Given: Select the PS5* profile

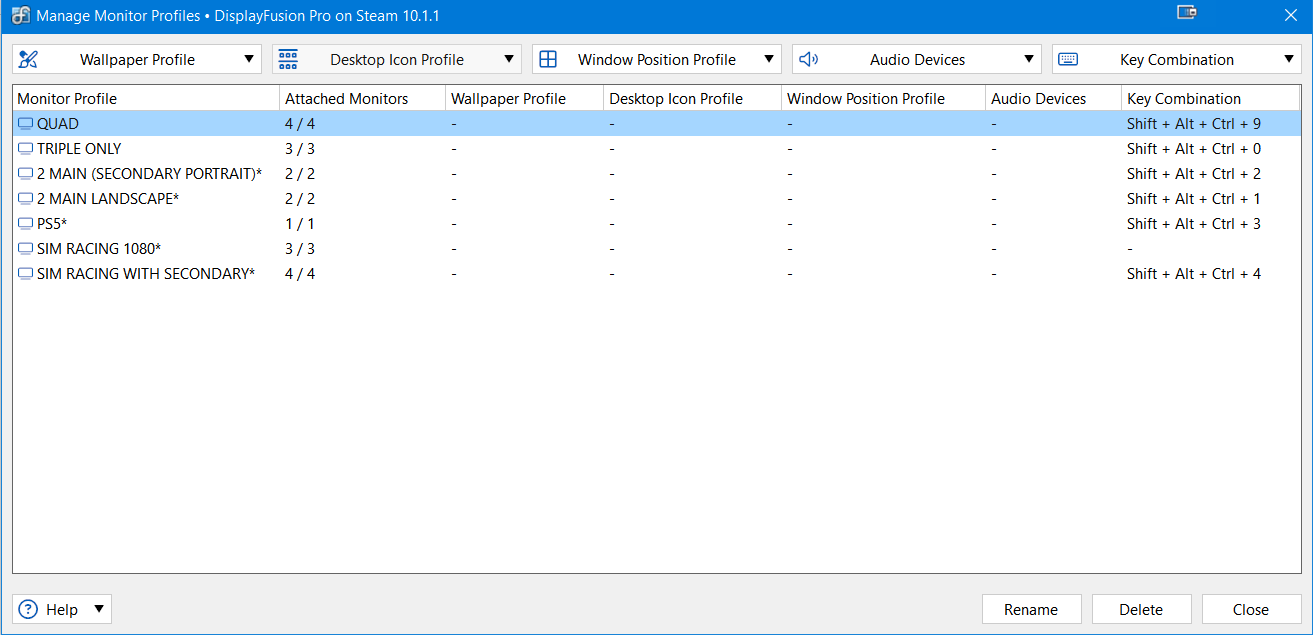Looking at the screenshot, I should click(x=657, y=224).
